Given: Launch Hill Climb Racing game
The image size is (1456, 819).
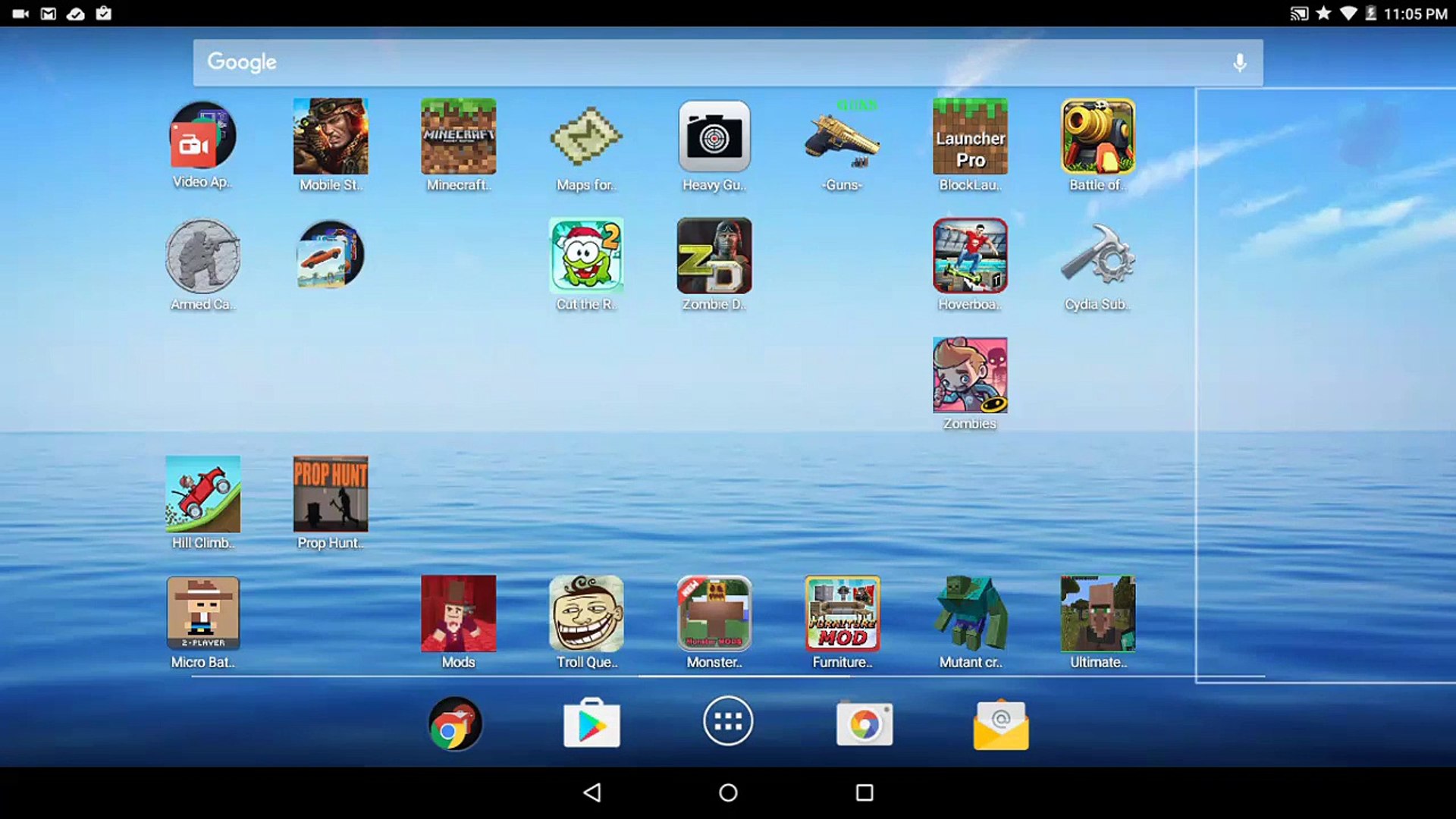Looking at the screenshot, I should pyautogui.click(x=202, y=494).
